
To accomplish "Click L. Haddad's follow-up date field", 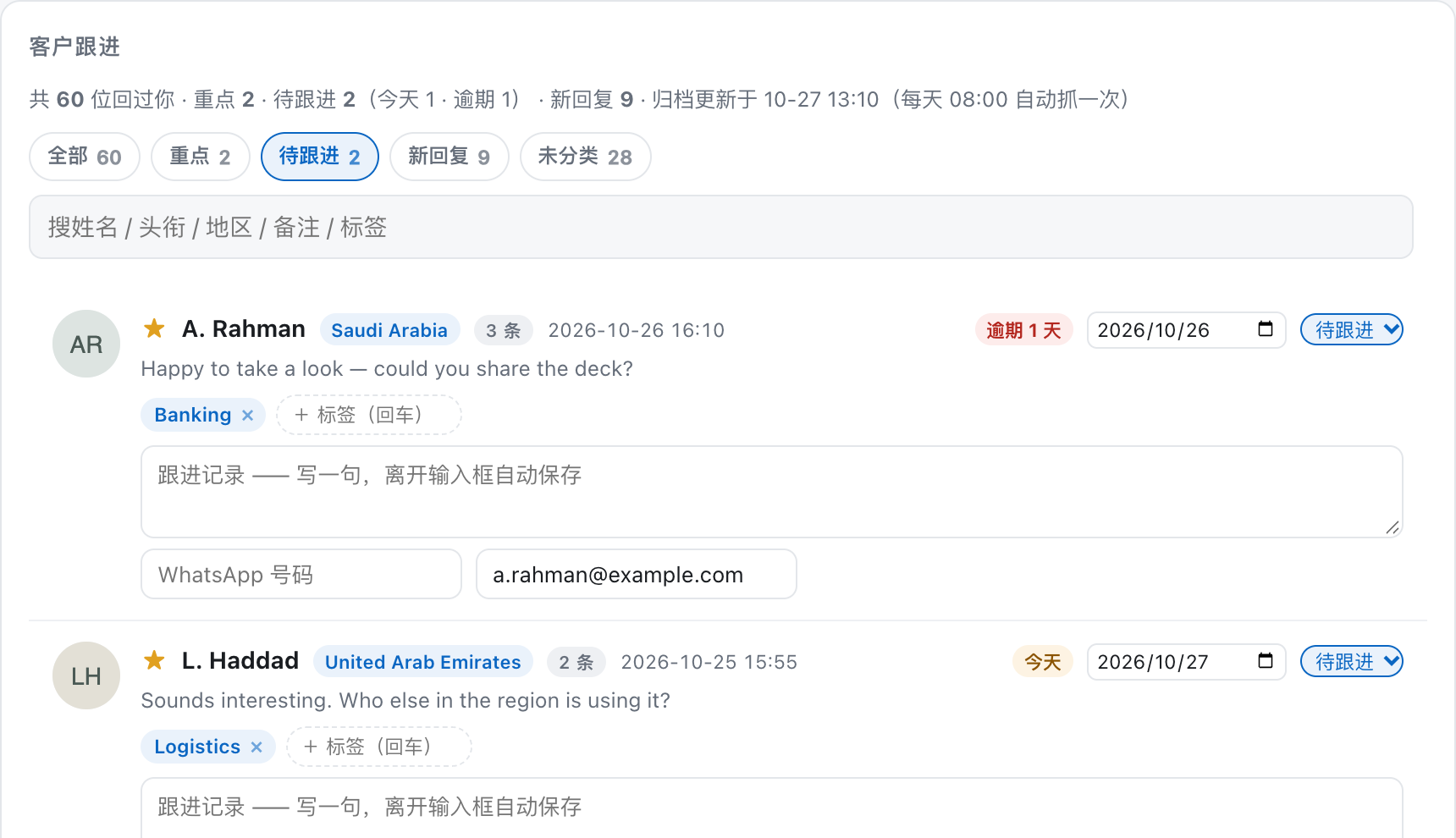I will click(x=1187, y=661).
